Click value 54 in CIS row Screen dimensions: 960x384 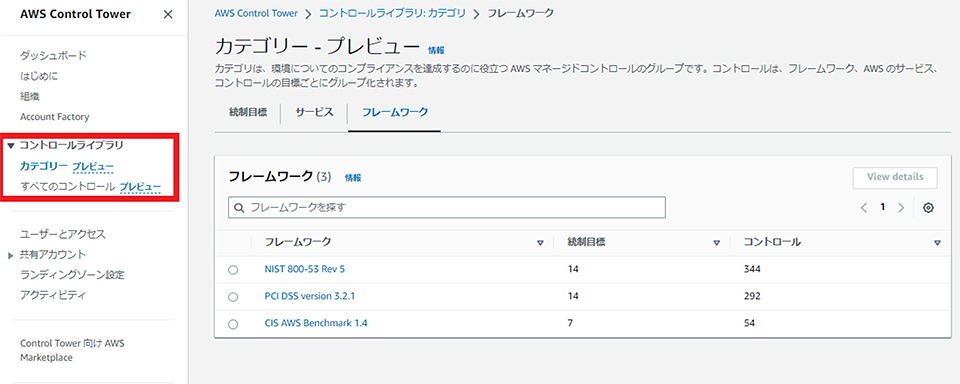point(749,323)
